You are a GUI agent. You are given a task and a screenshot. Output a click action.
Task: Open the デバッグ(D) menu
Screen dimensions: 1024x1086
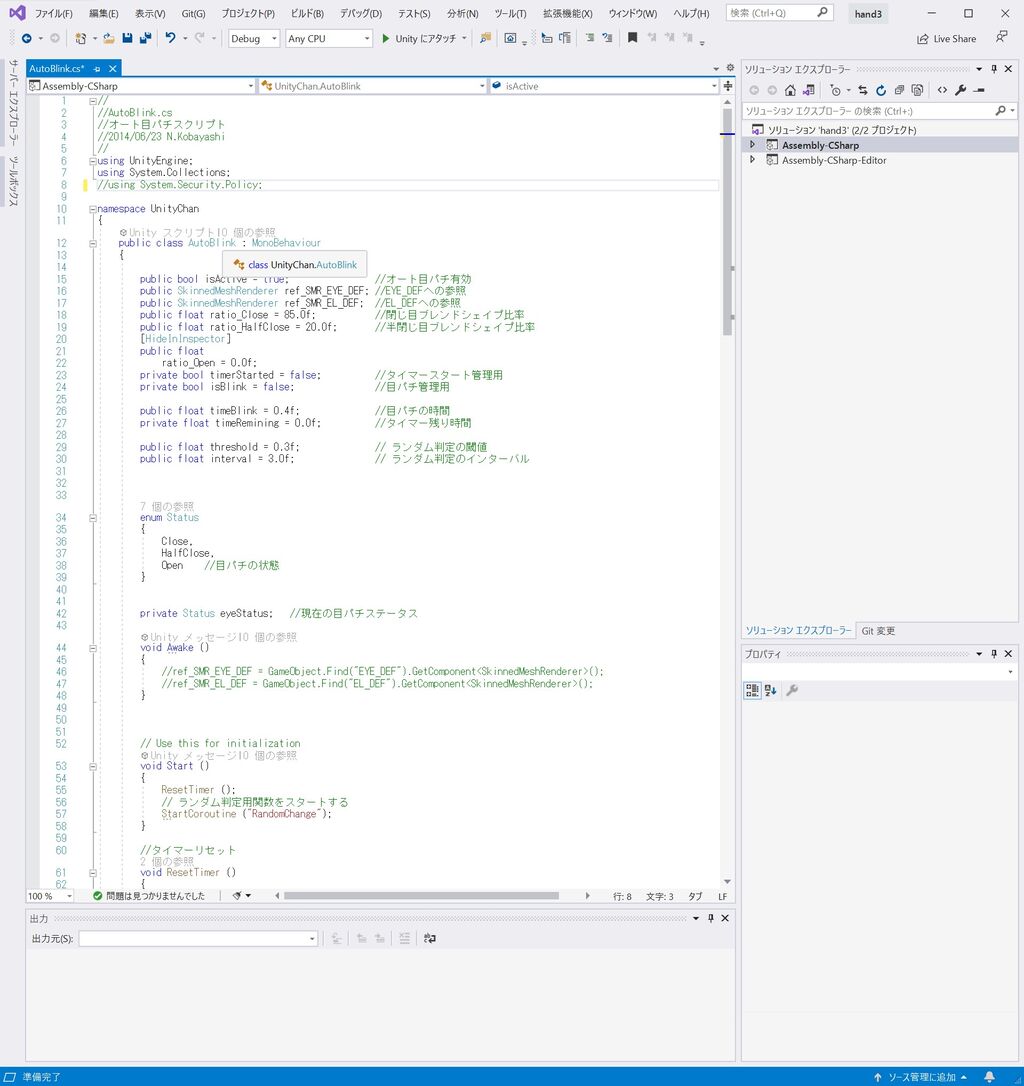[x=360, y=14]
